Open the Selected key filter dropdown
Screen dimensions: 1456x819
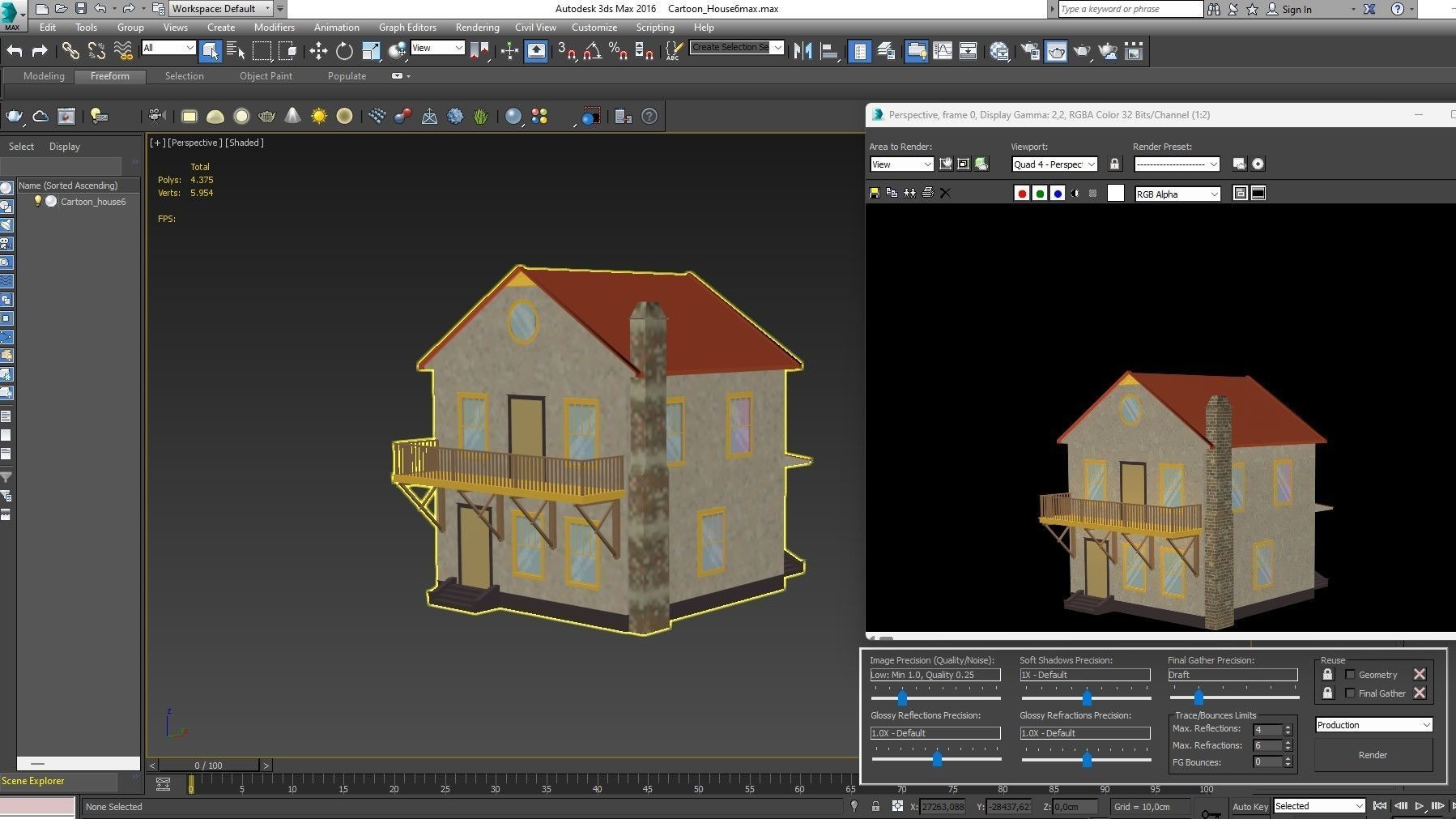click(1319, 806)
